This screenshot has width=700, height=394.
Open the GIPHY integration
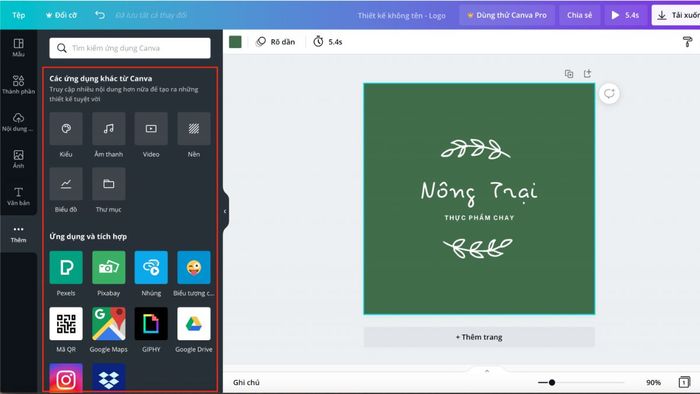click(151, 323)
